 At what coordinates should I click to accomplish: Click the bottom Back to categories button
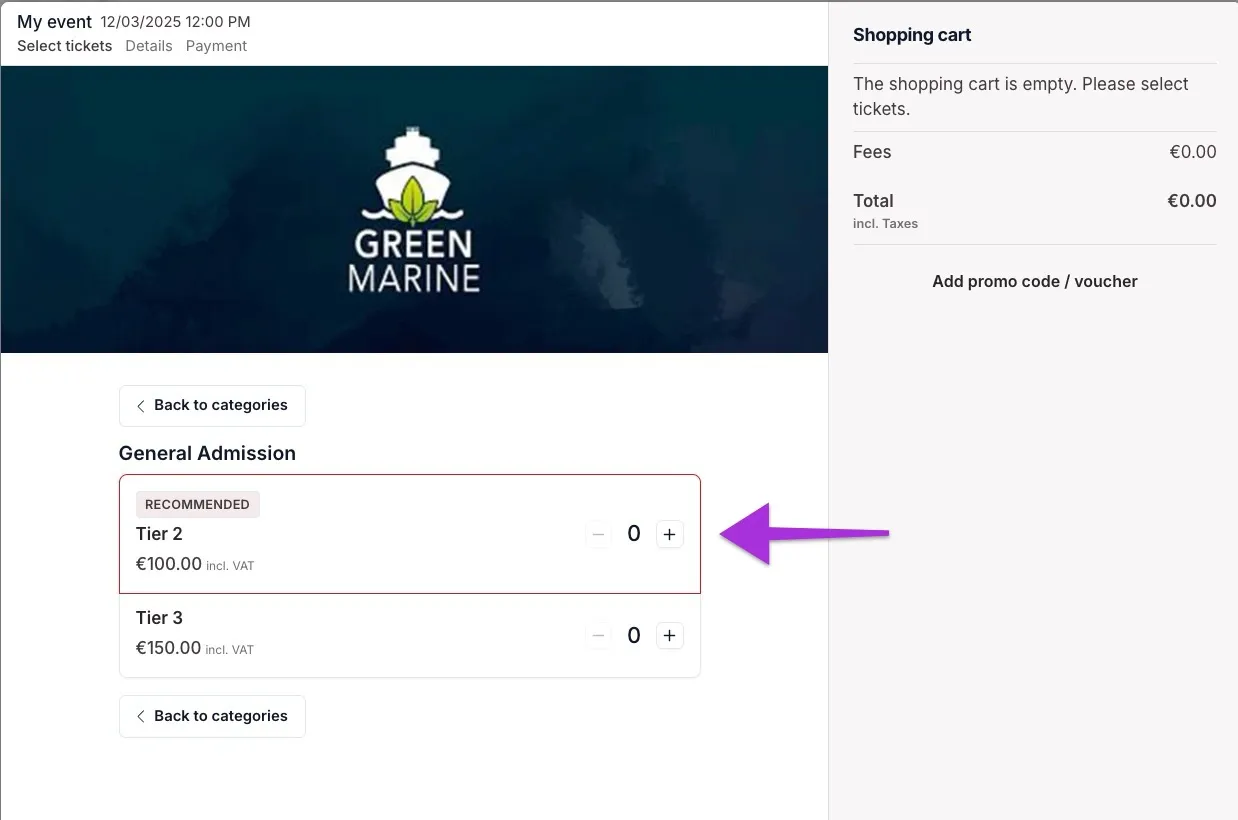212,716
